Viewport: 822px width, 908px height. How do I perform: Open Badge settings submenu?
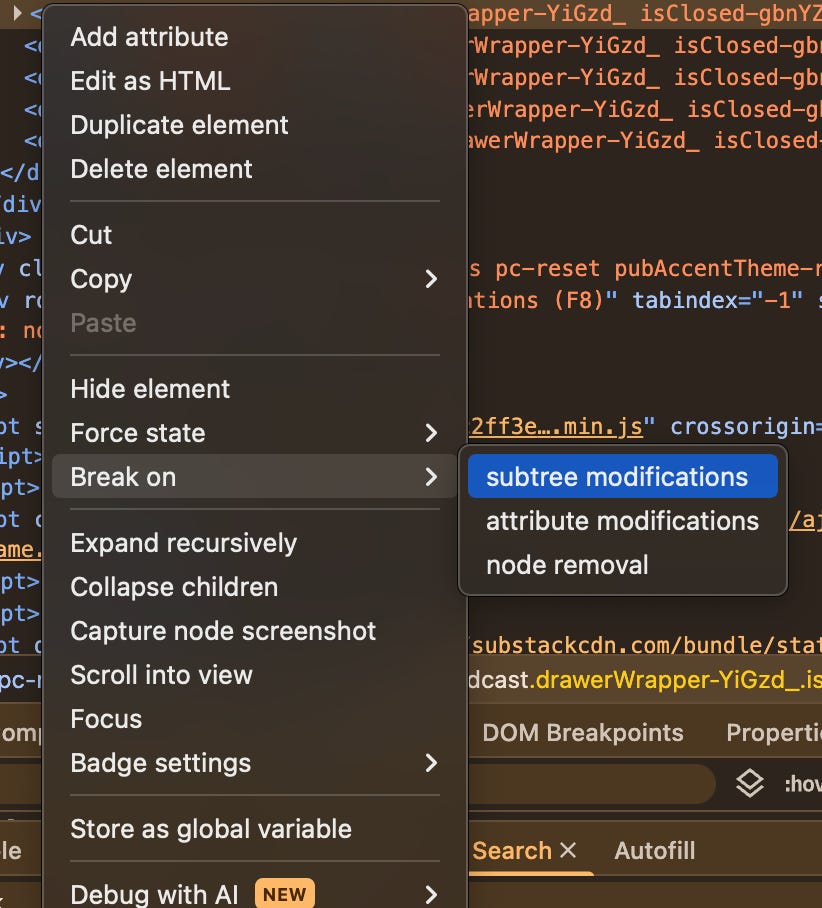click(x=254, y=763)
